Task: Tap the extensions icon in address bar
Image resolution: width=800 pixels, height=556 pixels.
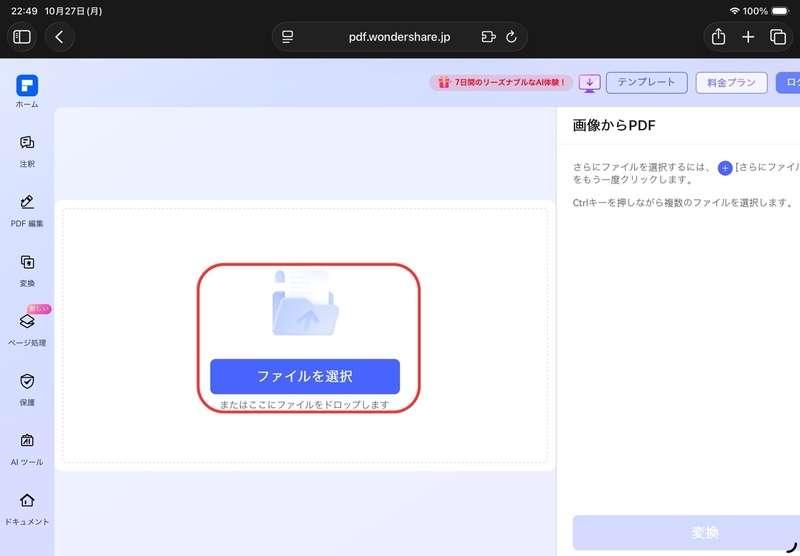Action: 488,37
